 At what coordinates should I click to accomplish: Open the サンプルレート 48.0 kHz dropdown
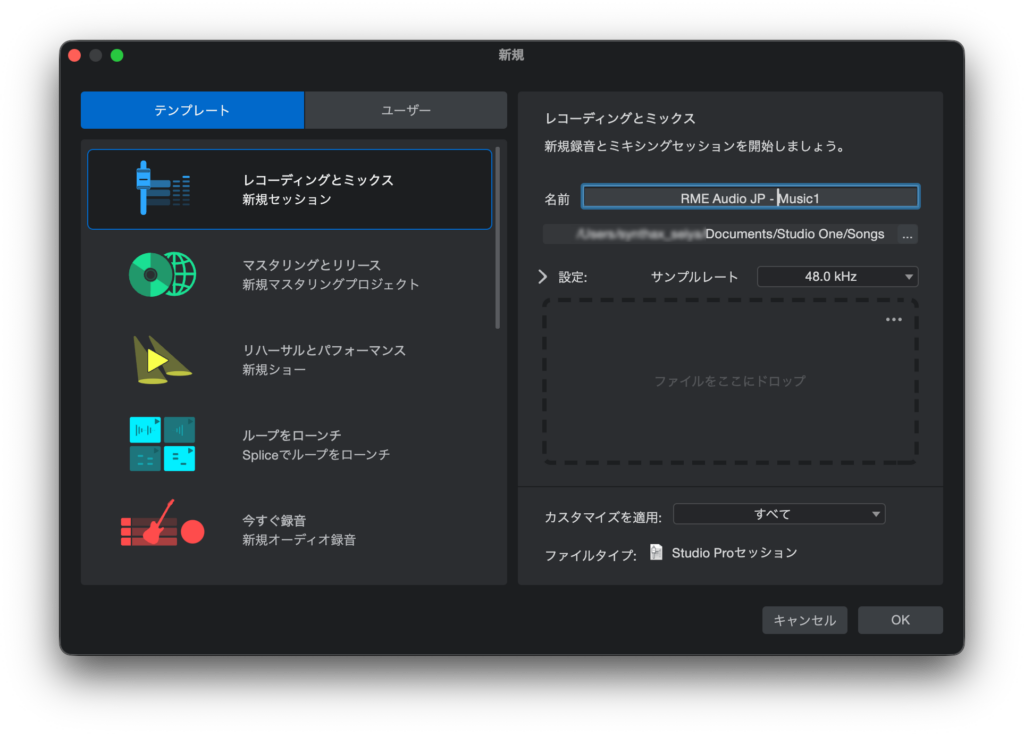pos(837,277)
